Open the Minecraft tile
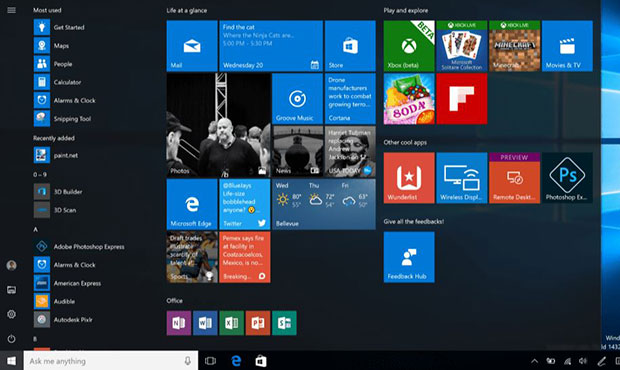This screenshot has width=620, height=370. click(x=514, y=46)
